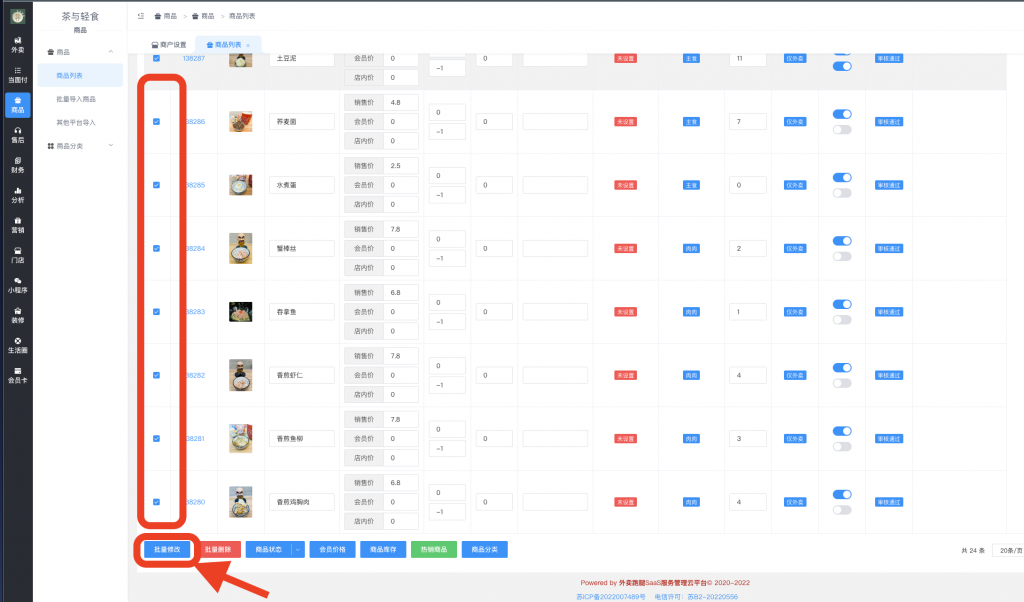Uncheck the checkbox for 荞麦面 row
The height and width of the screenshot is (602, 1024).
click(x=156, y=121)
